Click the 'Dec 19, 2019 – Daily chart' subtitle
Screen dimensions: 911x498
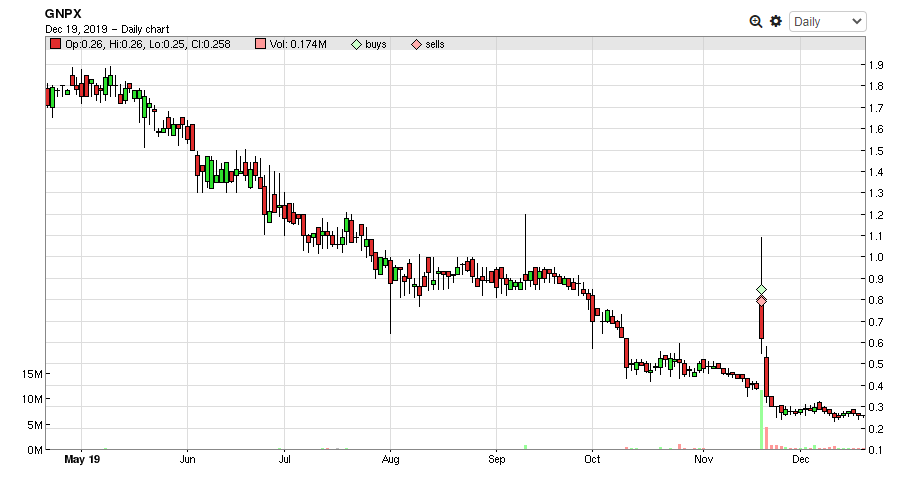click(x=107, y=29)
